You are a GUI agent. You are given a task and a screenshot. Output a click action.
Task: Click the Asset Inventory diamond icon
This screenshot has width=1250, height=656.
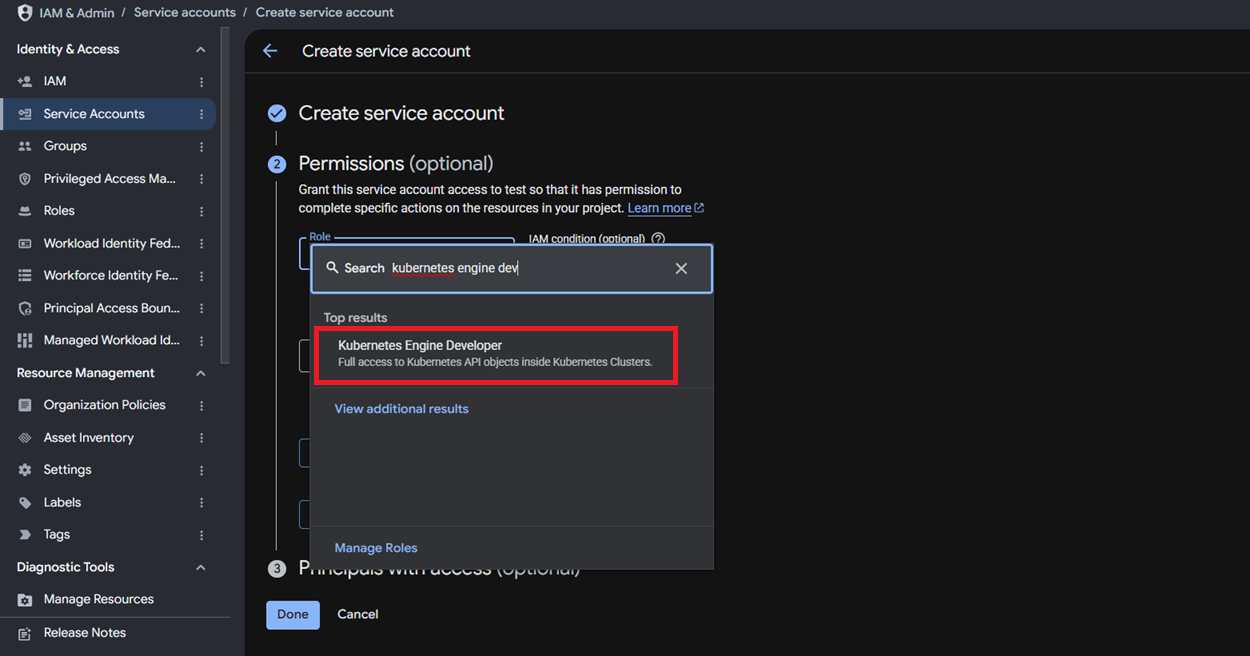pyautogui.click(x=25, y=438)
